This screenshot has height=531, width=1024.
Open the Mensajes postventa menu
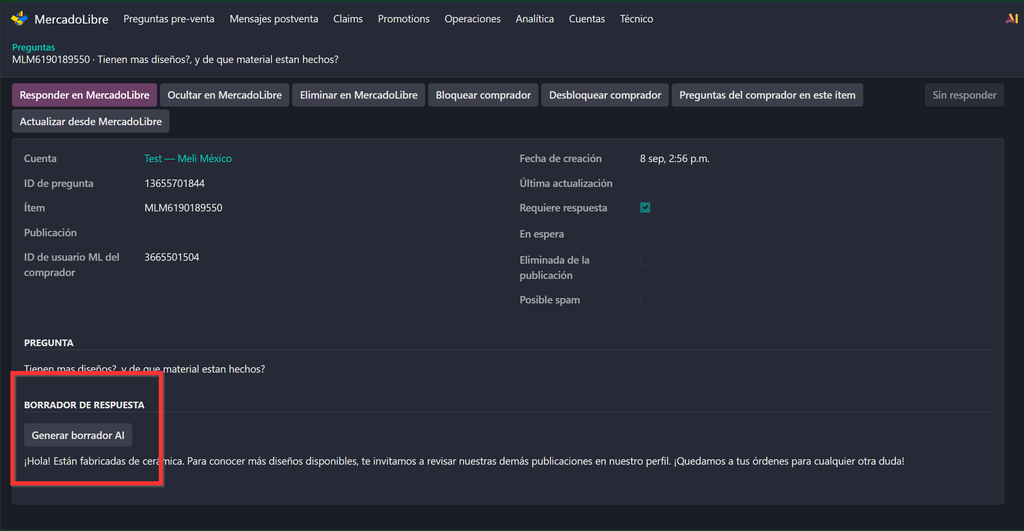point(274,19)
